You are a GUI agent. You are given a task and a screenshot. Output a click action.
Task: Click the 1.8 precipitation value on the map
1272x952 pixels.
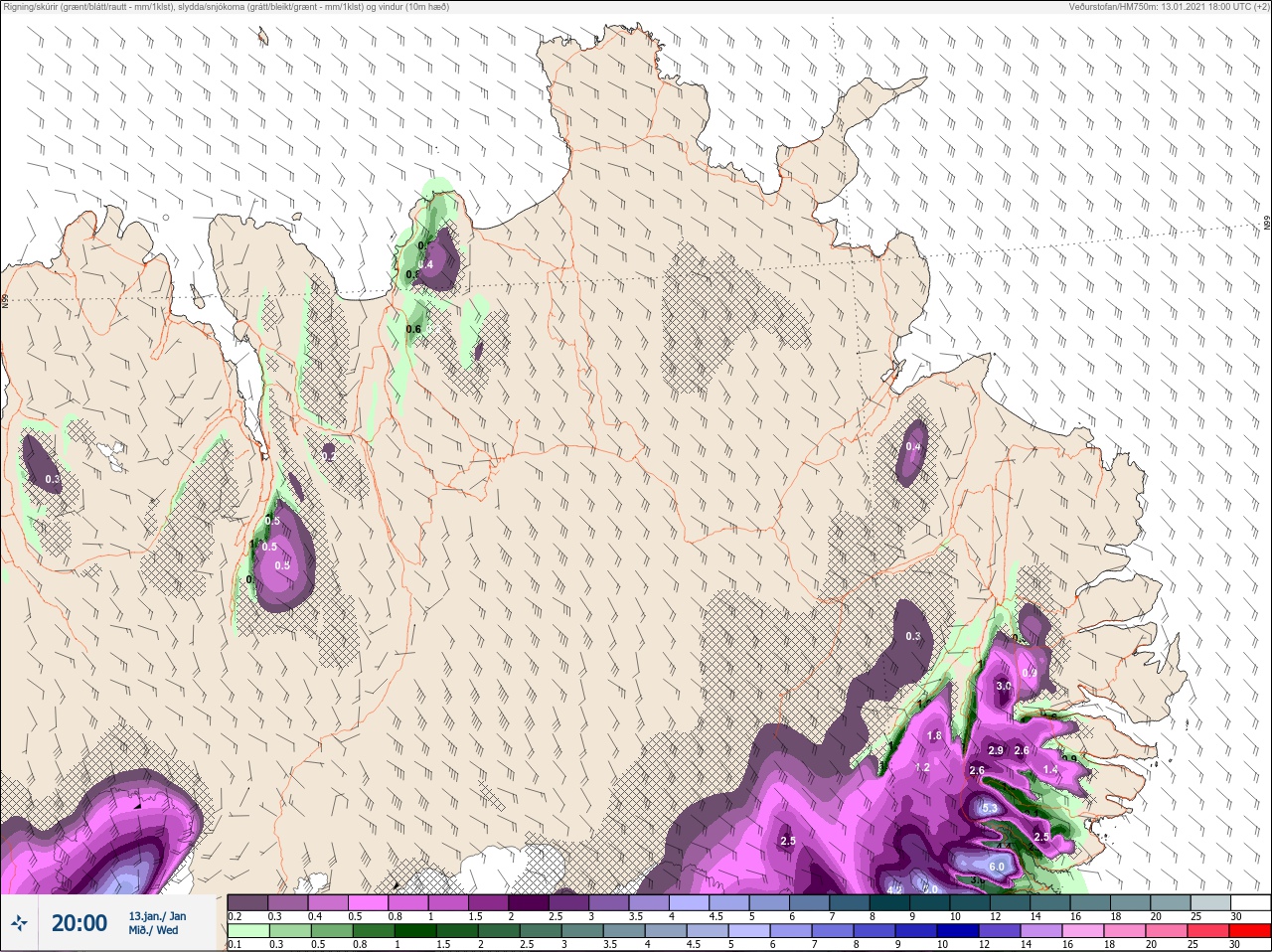click(x=933, y=735)
